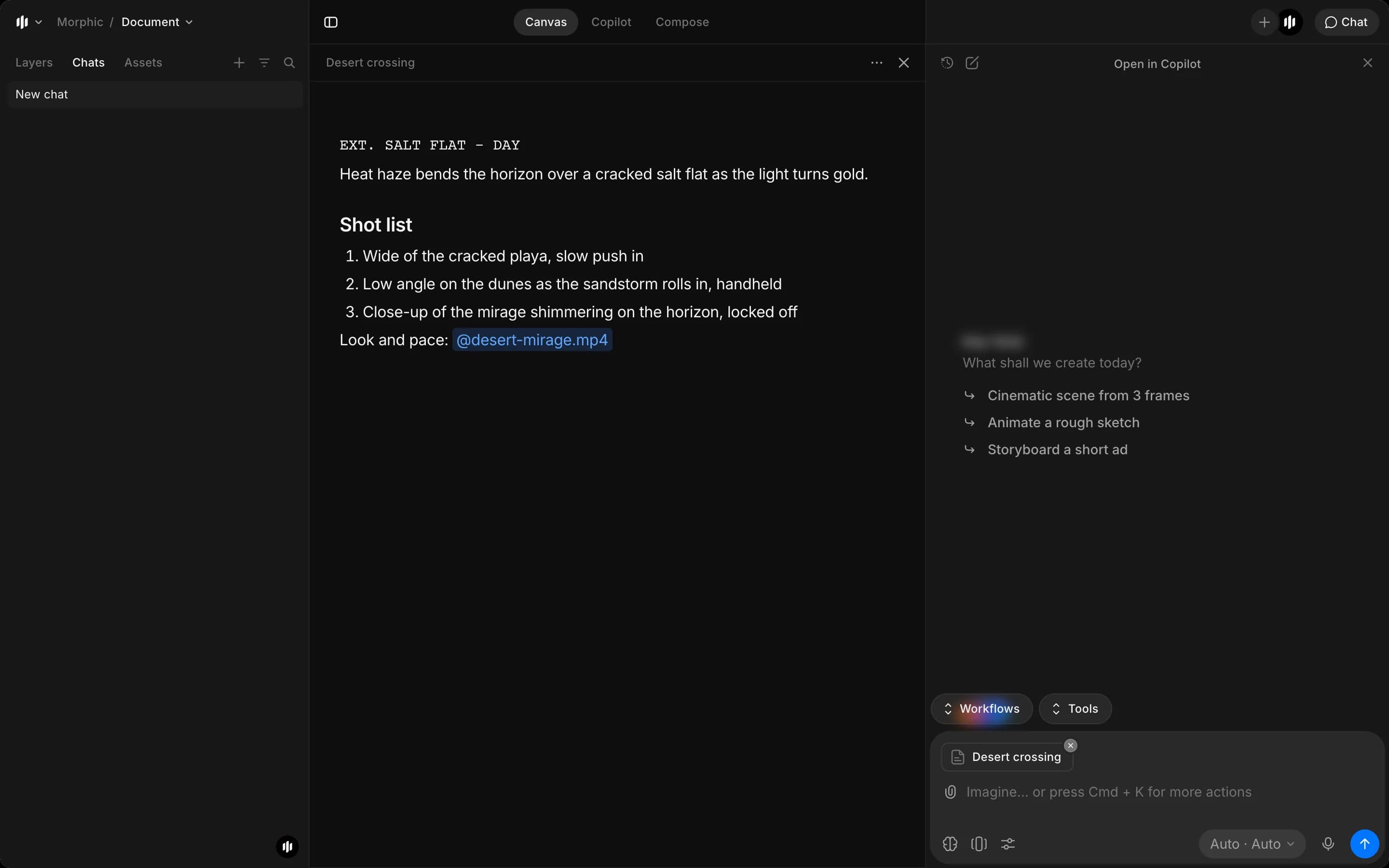Click the attach file paperclip icon
Viewport: 1389px width, 868px height.
951,792
